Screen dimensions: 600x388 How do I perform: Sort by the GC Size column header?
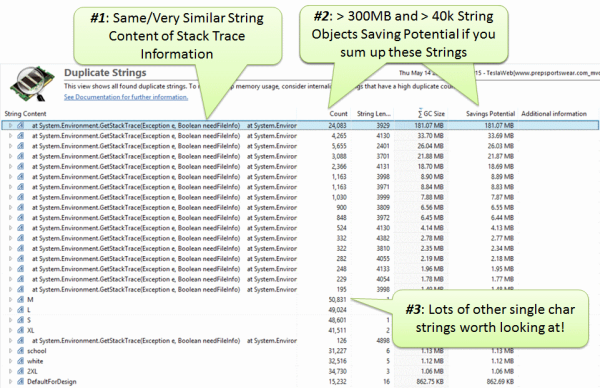point(431,114)
